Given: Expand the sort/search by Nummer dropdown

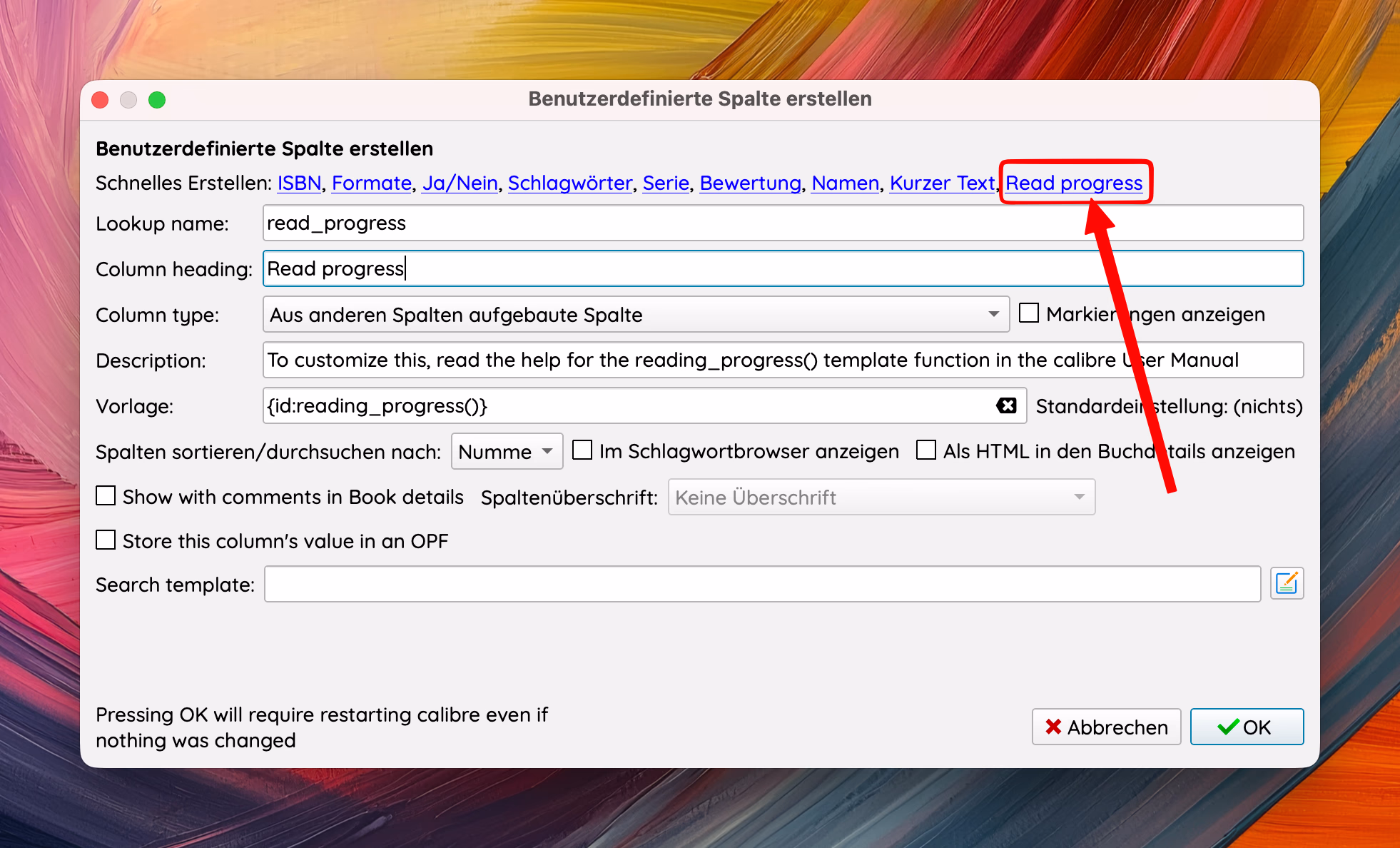Looking at the screenshot, I should point(507,452).
